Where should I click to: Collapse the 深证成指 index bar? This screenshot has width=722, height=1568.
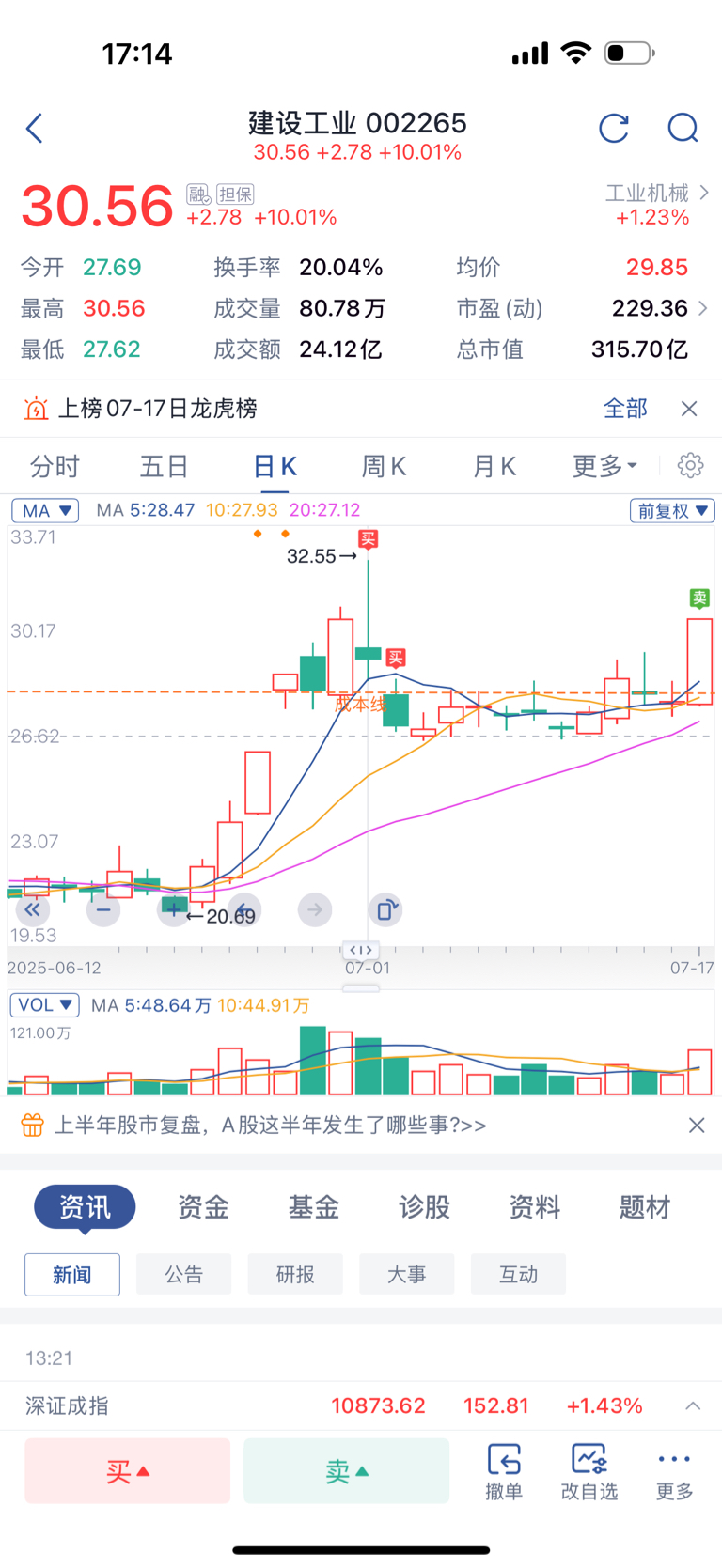tap(693, 1405)
